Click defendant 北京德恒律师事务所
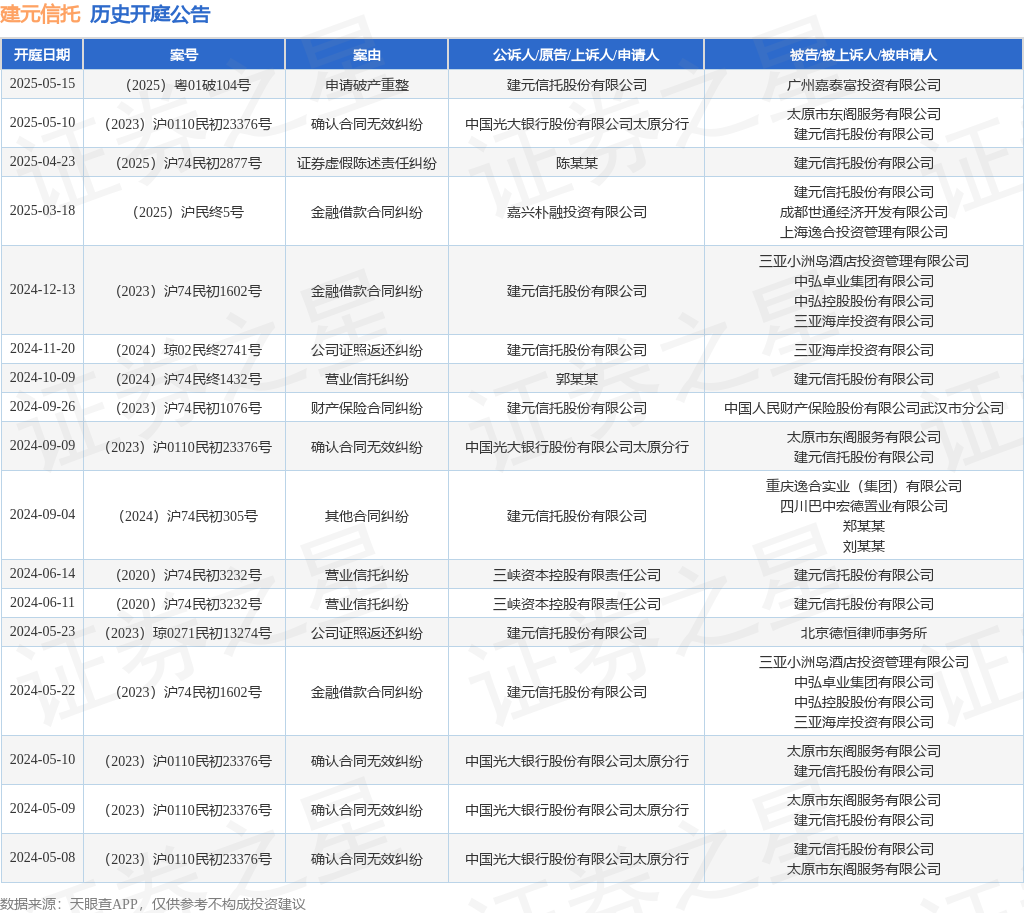Screen dimensions: 1024x913 (x=863, y=633)
